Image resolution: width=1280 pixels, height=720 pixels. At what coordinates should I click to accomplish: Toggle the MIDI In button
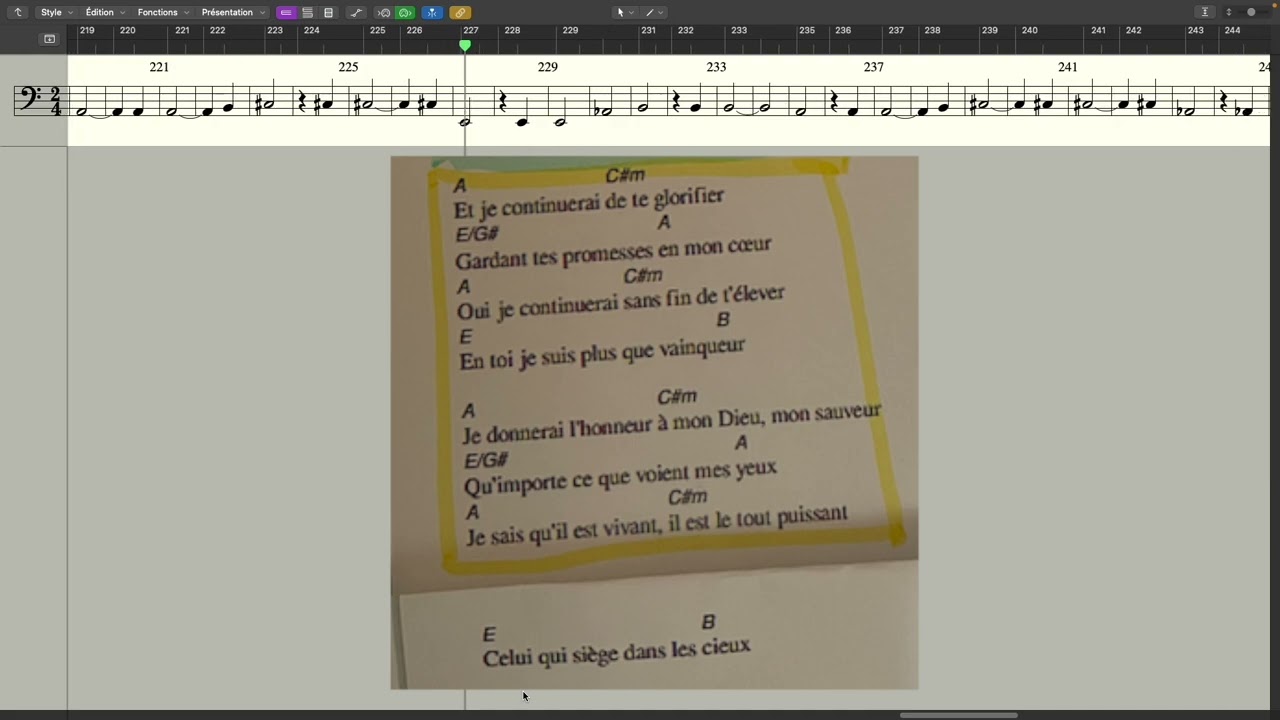384,12
